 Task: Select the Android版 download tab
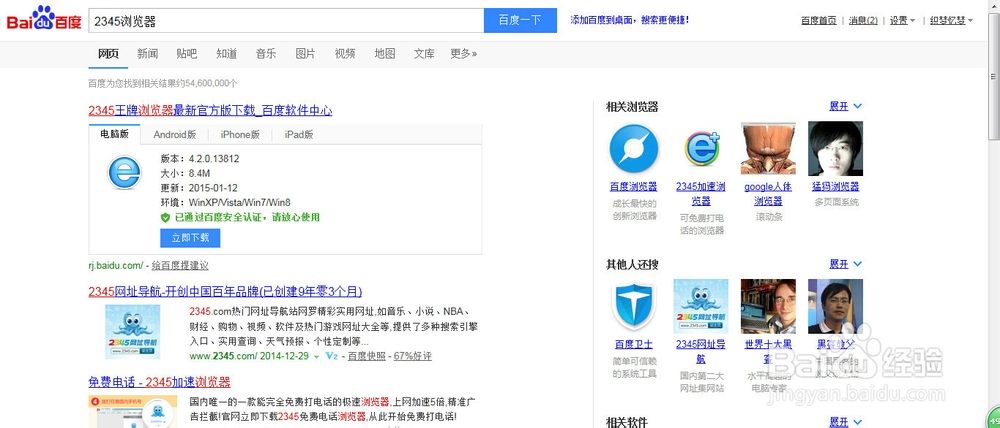175,135
